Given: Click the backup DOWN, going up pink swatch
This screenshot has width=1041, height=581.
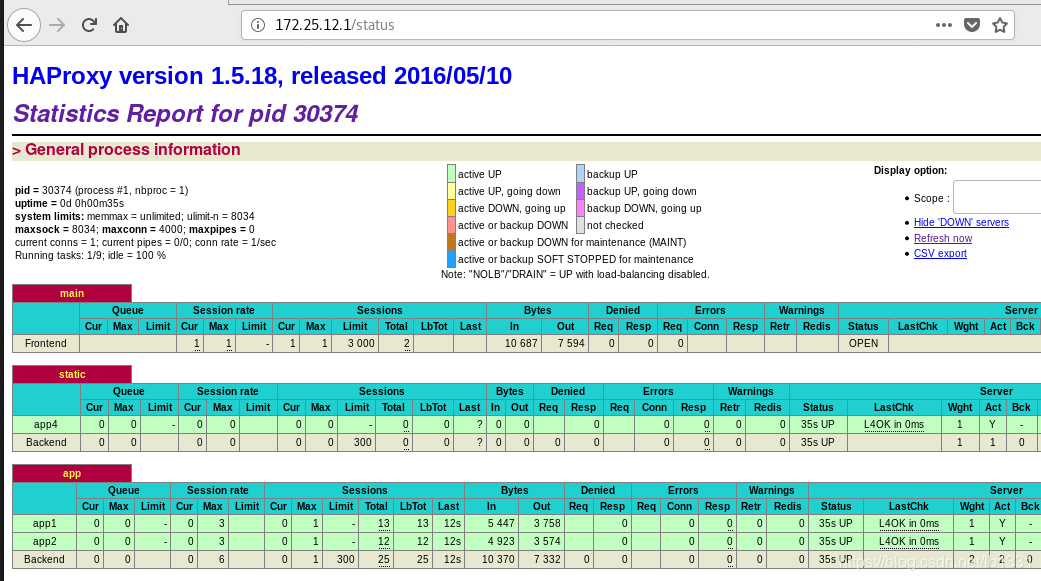Looking at the screenshot, I should tap(580, 208).
